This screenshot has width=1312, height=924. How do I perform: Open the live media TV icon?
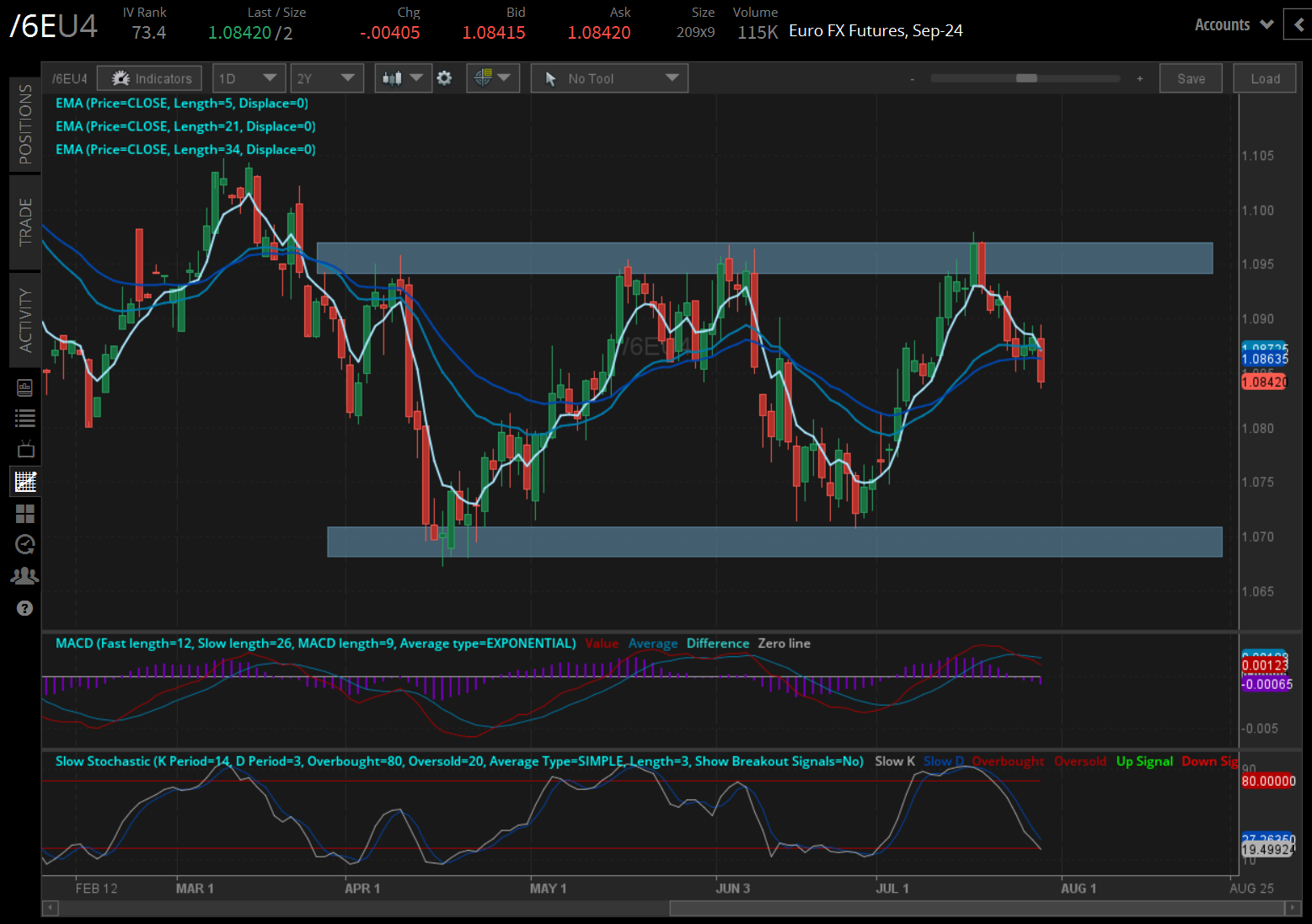(x=24, y=449)
